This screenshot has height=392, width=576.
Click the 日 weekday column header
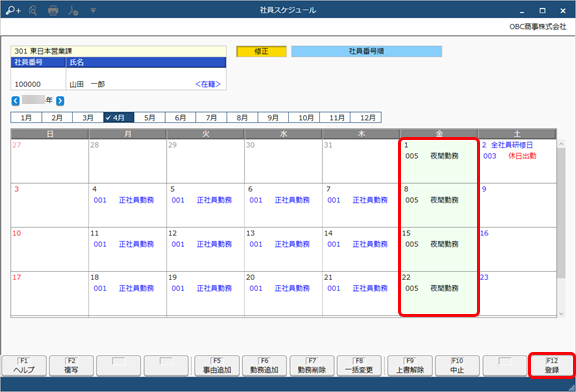point(50,134)
